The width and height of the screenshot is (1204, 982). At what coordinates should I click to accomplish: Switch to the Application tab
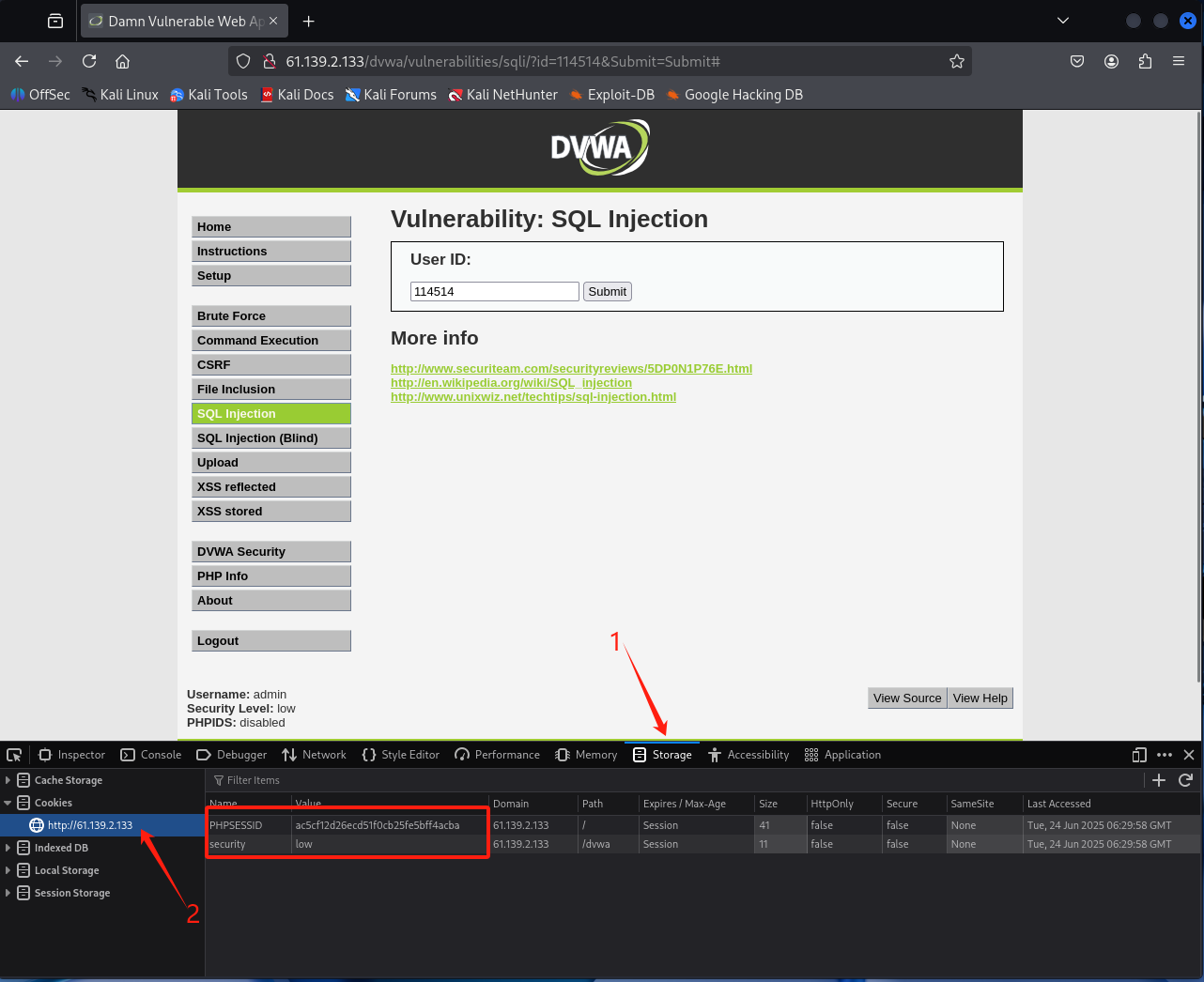[843, 755]
